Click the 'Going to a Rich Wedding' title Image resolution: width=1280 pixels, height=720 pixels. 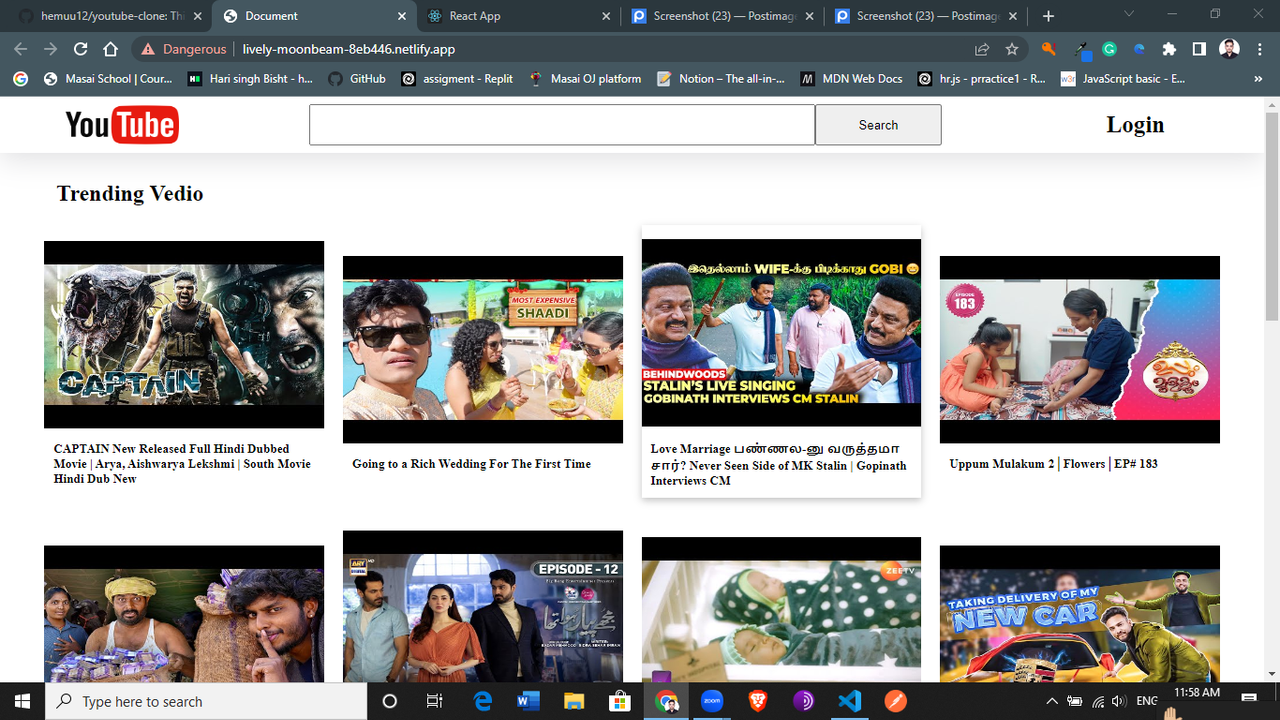tap(472, 464)
